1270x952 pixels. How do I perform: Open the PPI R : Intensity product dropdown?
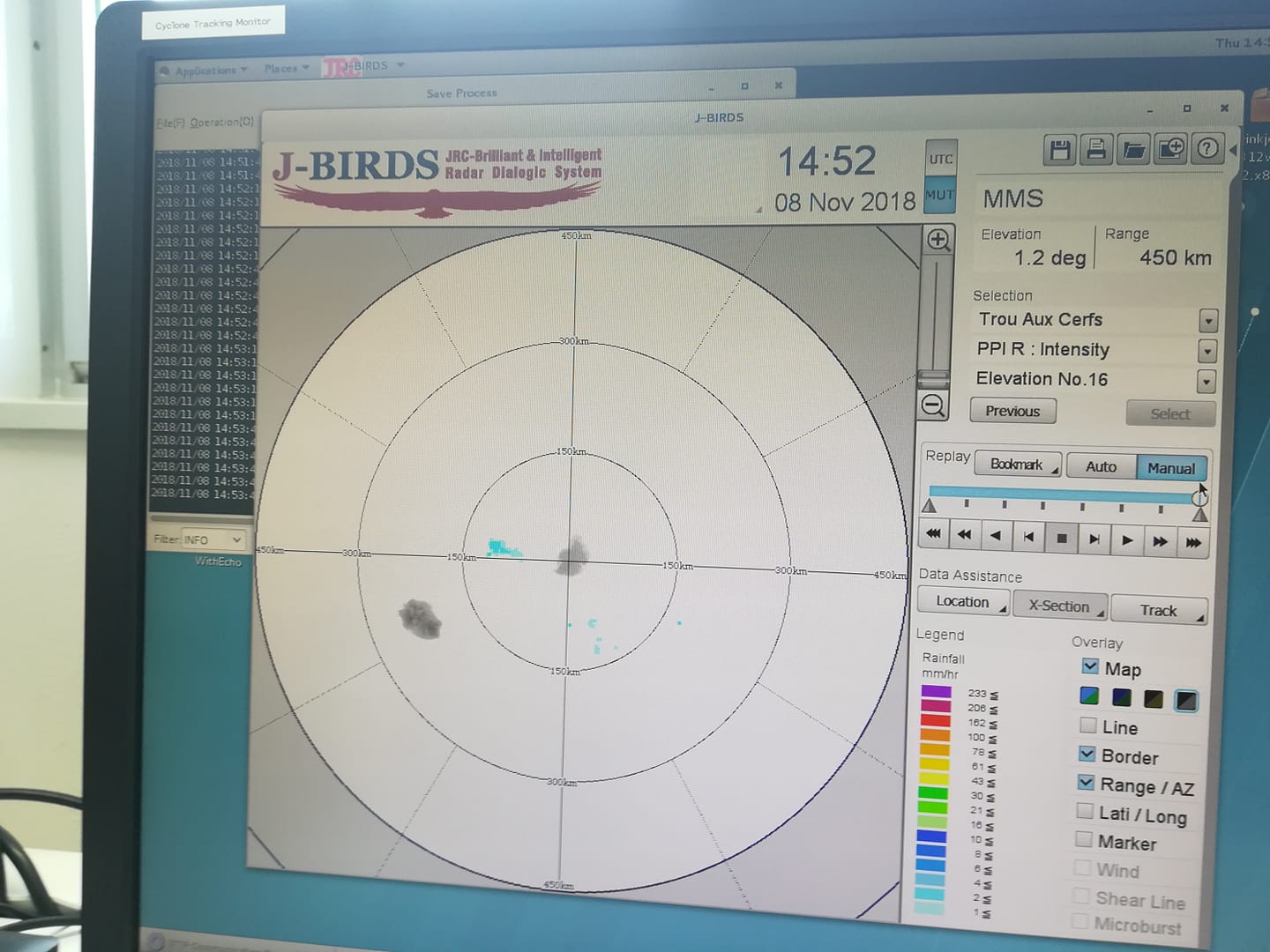coord(1207,351)
